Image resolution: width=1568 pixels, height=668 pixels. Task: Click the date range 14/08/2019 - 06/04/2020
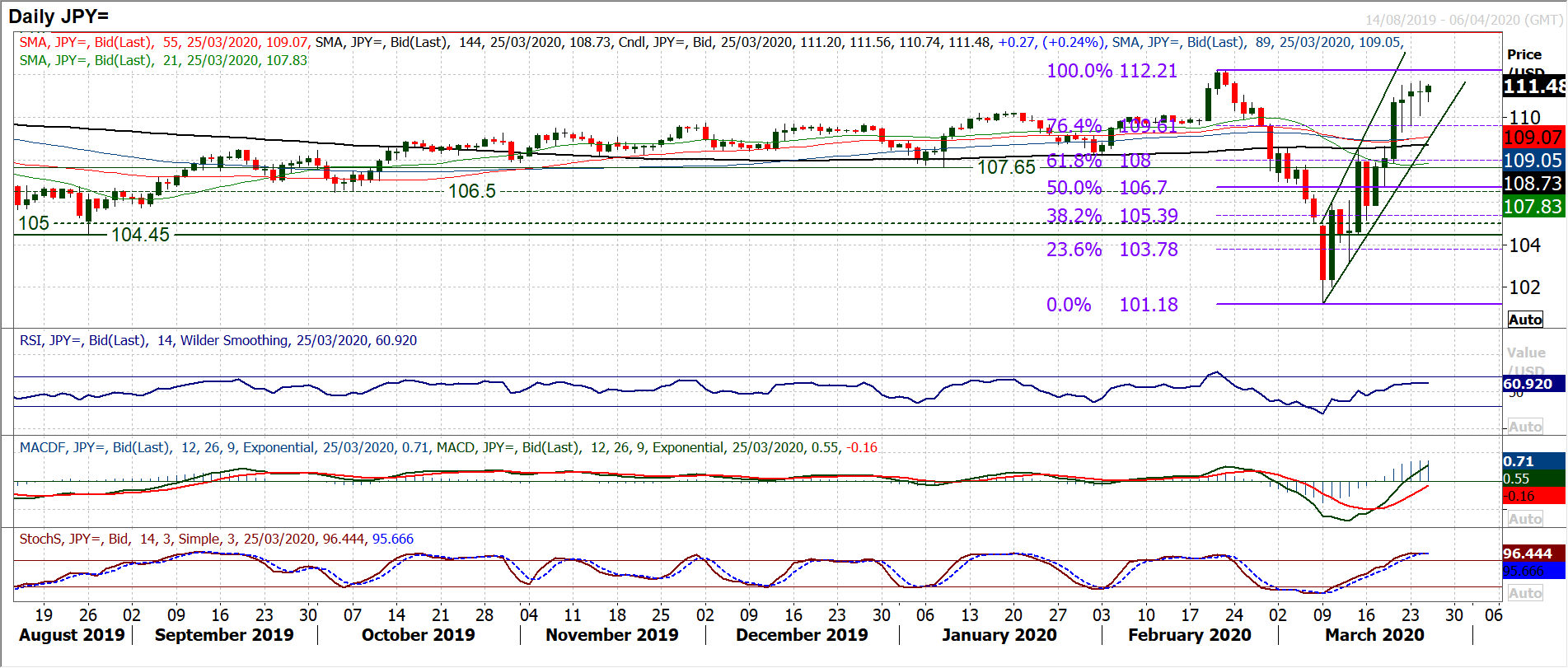tap(1463, 20)
